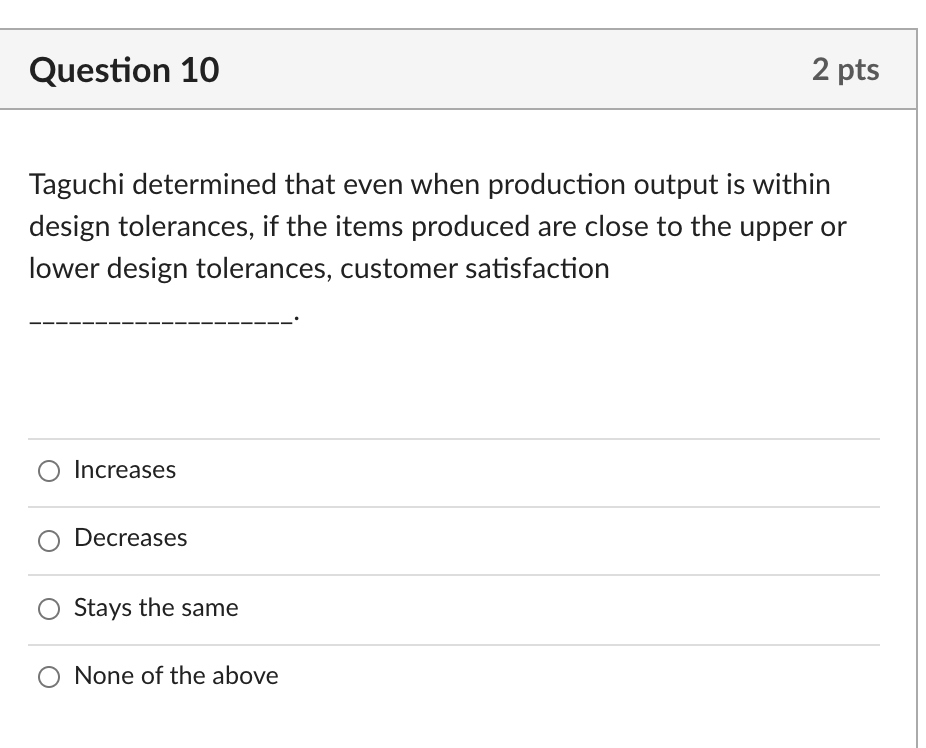Screen dimensions: 926x748
Task: Select the None of the above radio button
Action: pos(49,676)
